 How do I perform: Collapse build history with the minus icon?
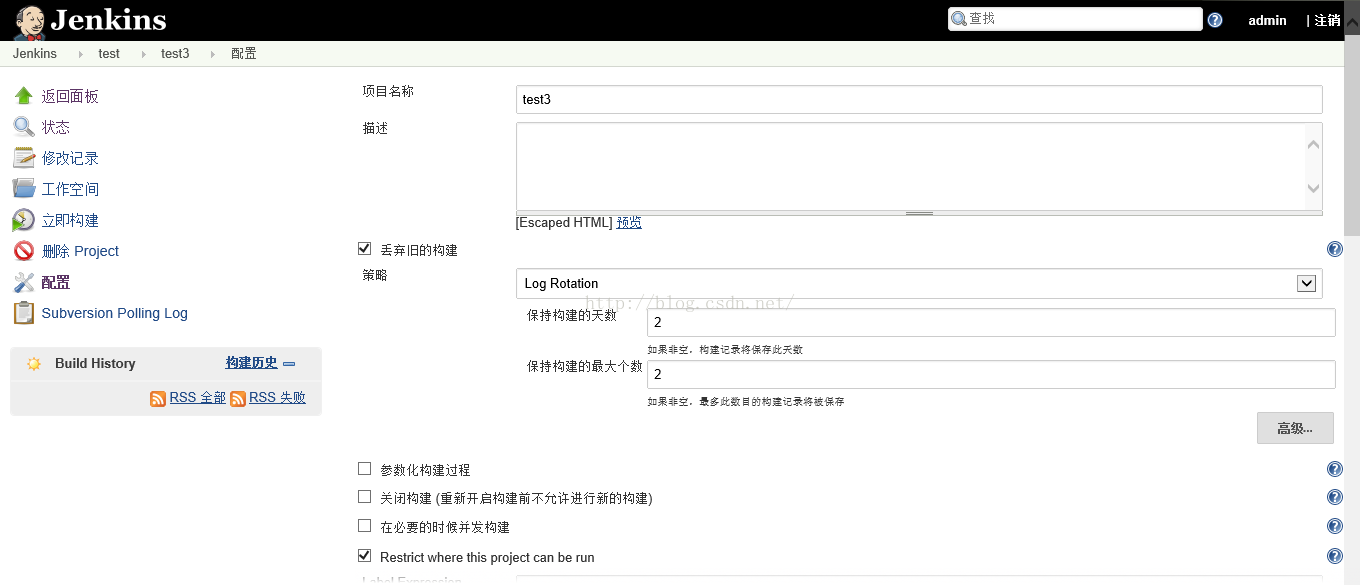pos(289,364)
